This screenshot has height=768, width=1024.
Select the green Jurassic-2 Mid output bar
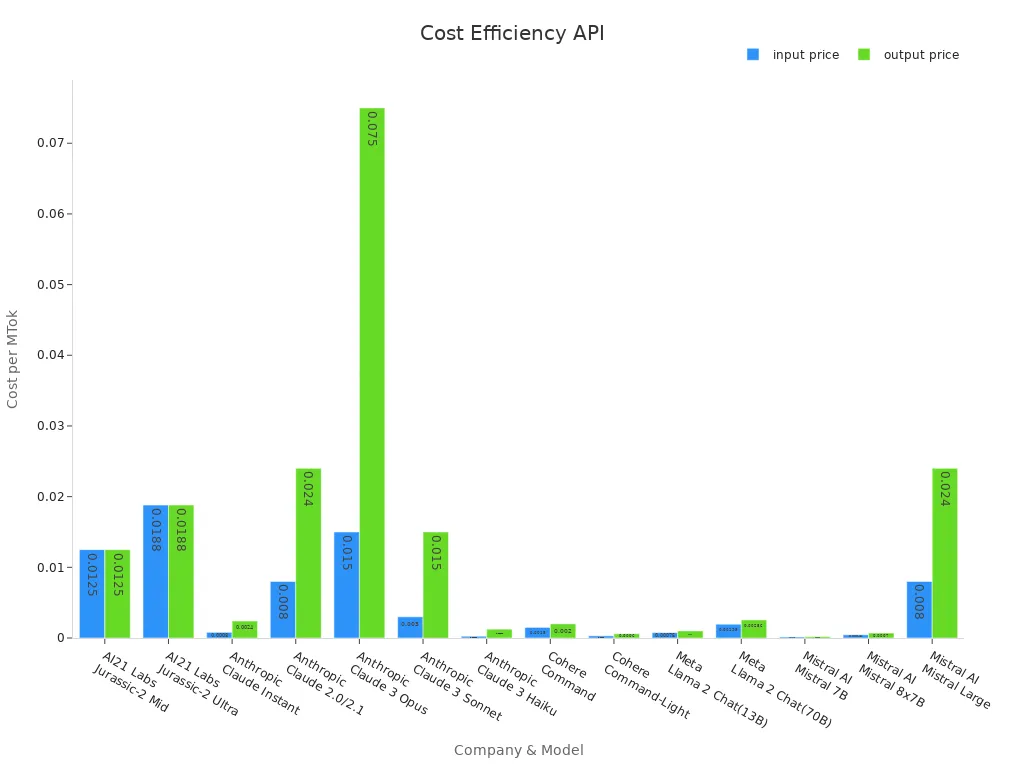pos(118,594)
